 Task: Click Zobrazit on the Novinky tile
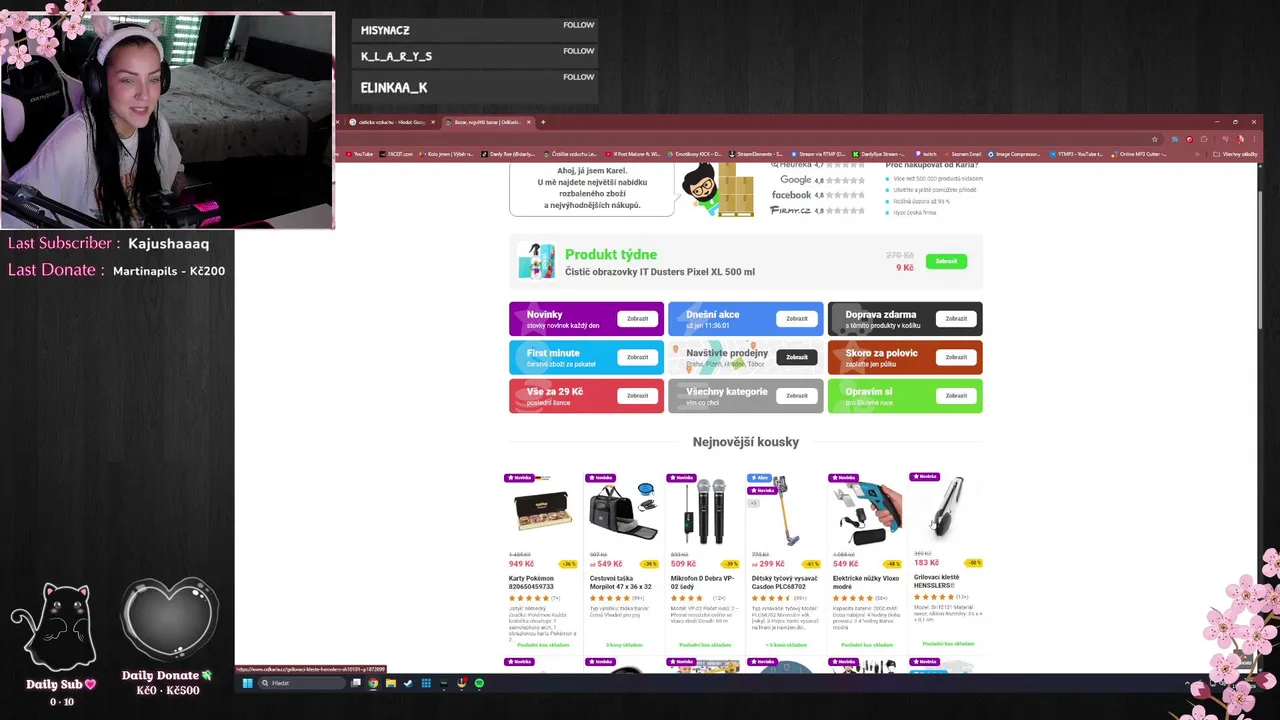coord(638,319)
